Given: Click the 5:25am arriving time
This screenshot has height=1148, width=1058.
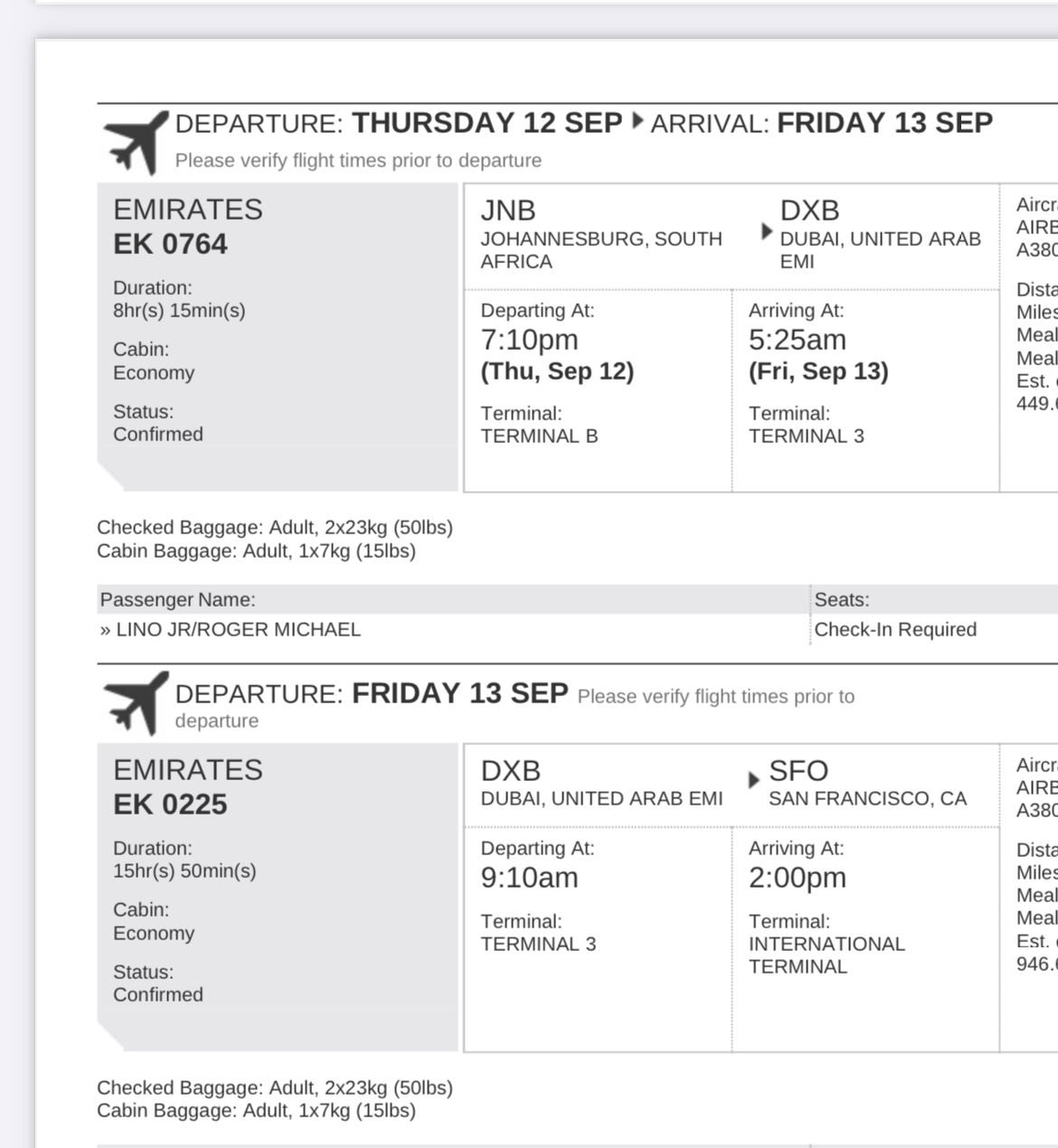Looking at the screenshot, I should coord(798,340).
